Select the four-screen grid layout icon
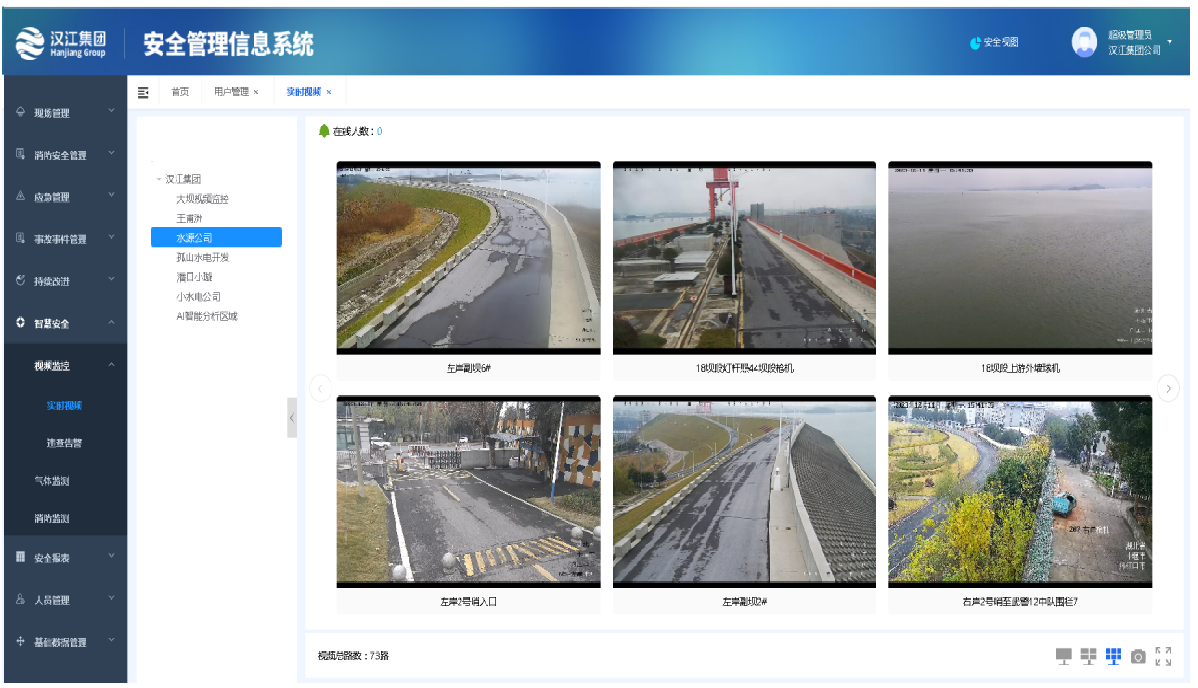The image size is (1198, 688). pyautogui.click(x=1088, y=656)
